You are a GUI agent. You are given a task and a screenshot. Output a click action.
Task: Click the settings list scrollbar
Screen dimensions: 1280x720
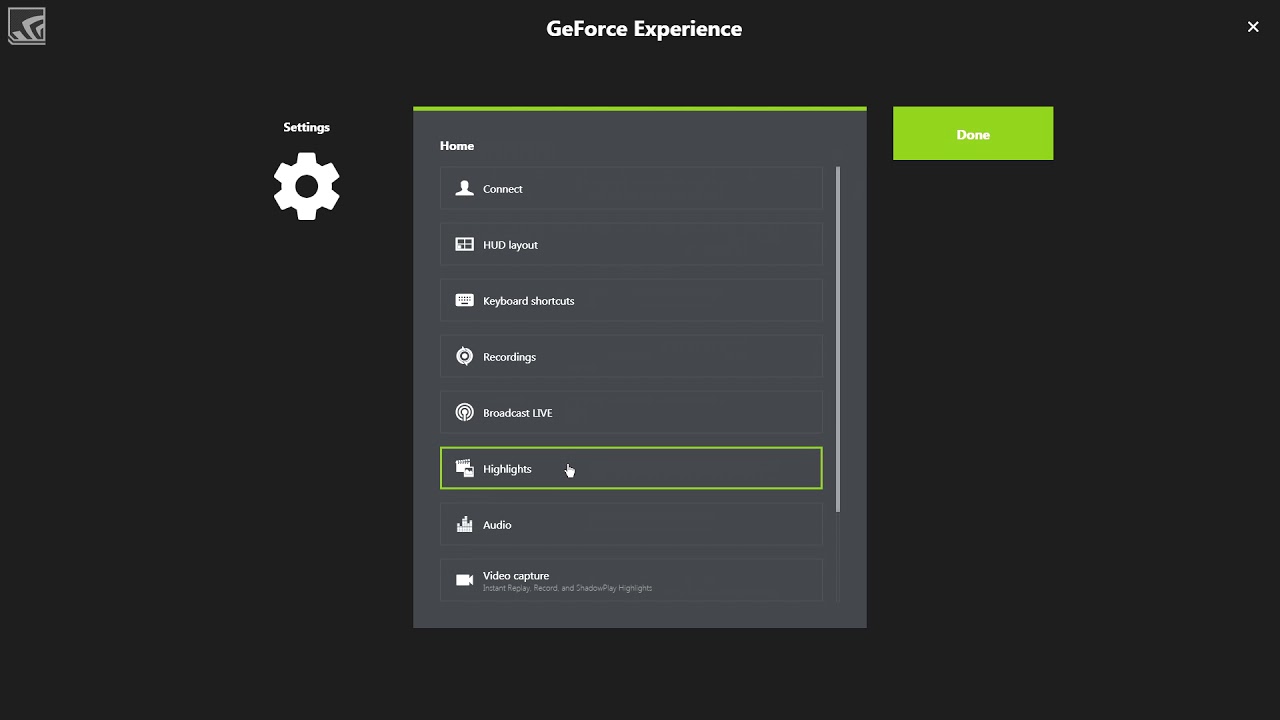point(837,340)
